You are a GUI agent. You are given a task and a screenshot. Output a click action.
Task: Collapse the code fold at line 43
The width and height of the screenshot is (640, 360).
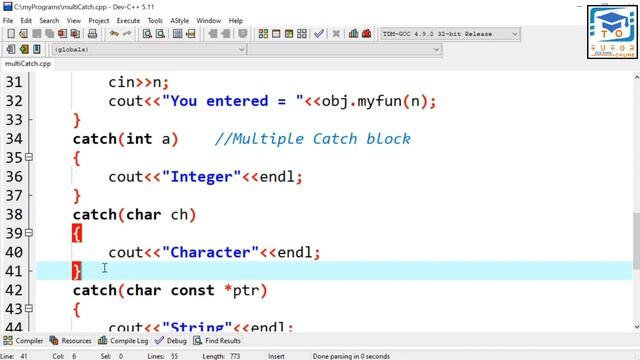(x=29, y=308)
